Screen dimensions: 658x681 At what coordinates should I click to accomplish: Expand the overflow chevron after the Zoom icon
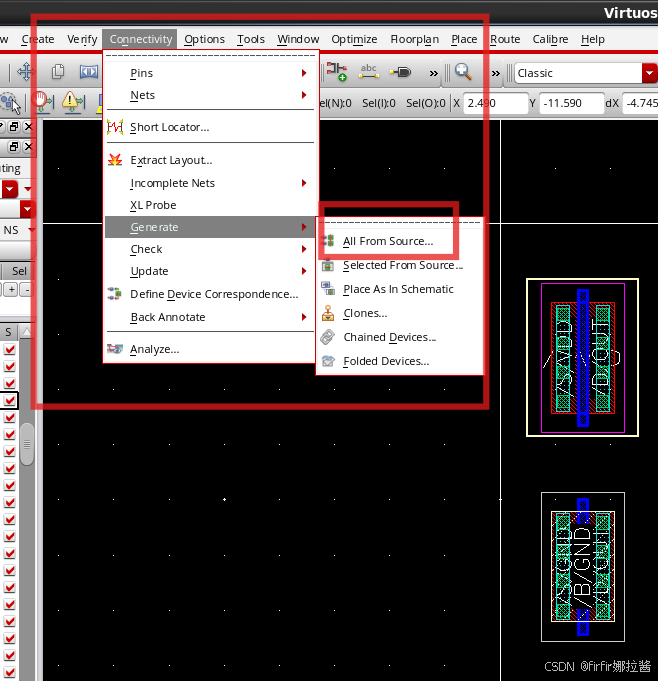click(496, 73)
